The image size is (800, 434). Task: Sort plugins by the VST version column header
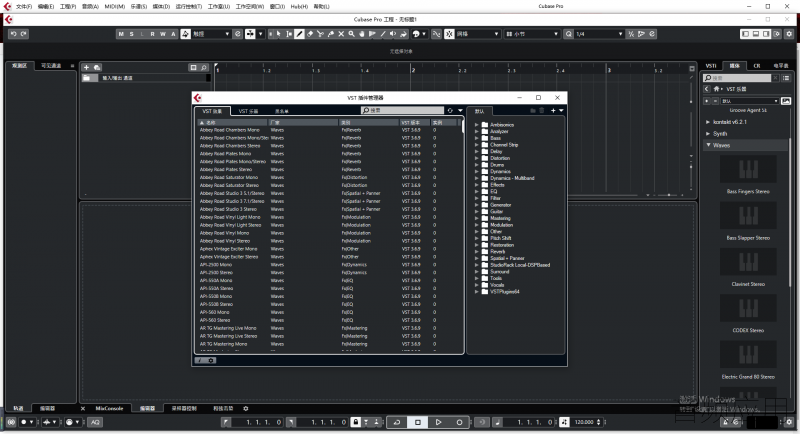coord(415,122)
